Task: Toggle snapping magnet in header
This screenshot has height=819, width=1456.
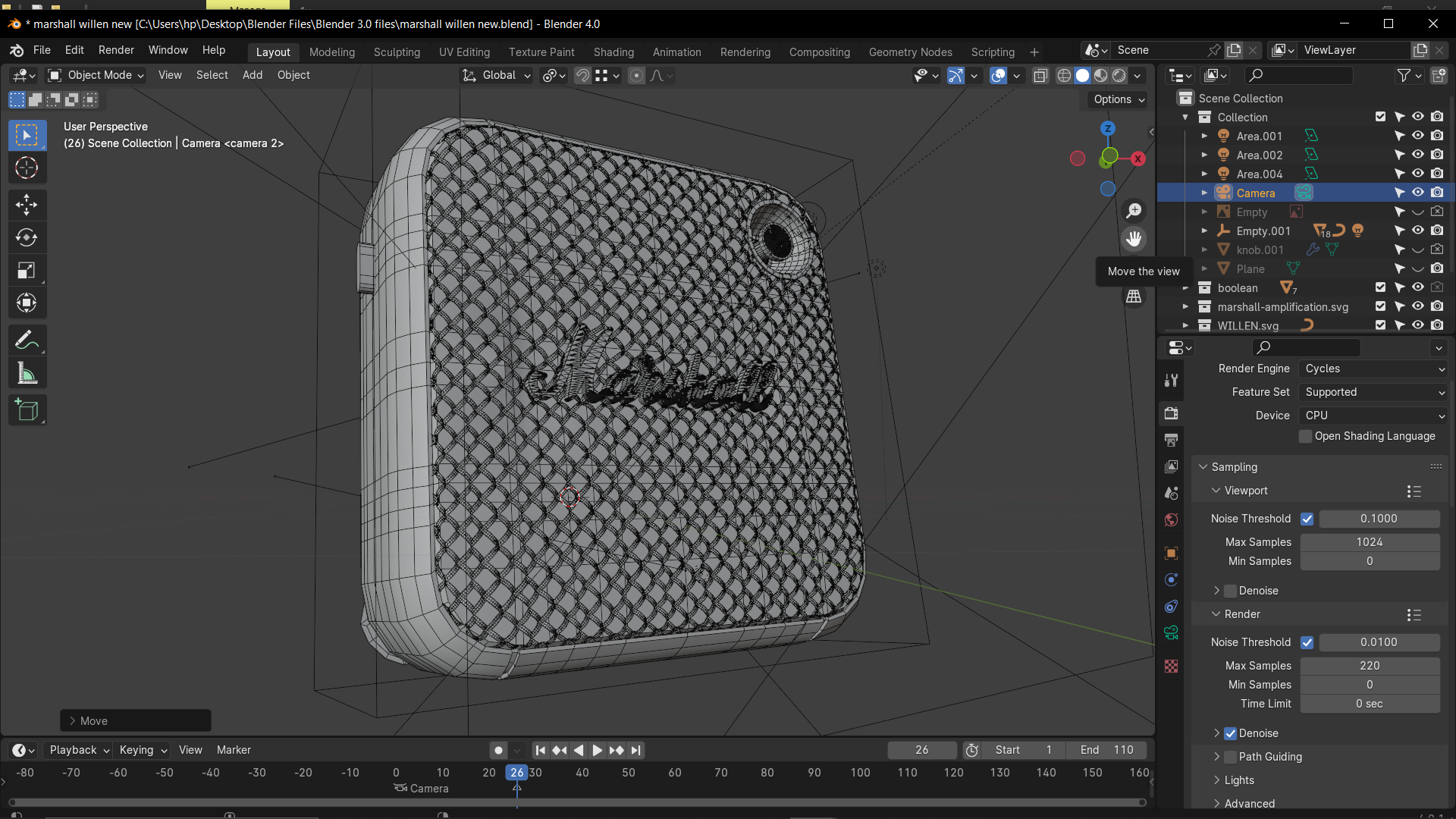Action: [582, 75]
